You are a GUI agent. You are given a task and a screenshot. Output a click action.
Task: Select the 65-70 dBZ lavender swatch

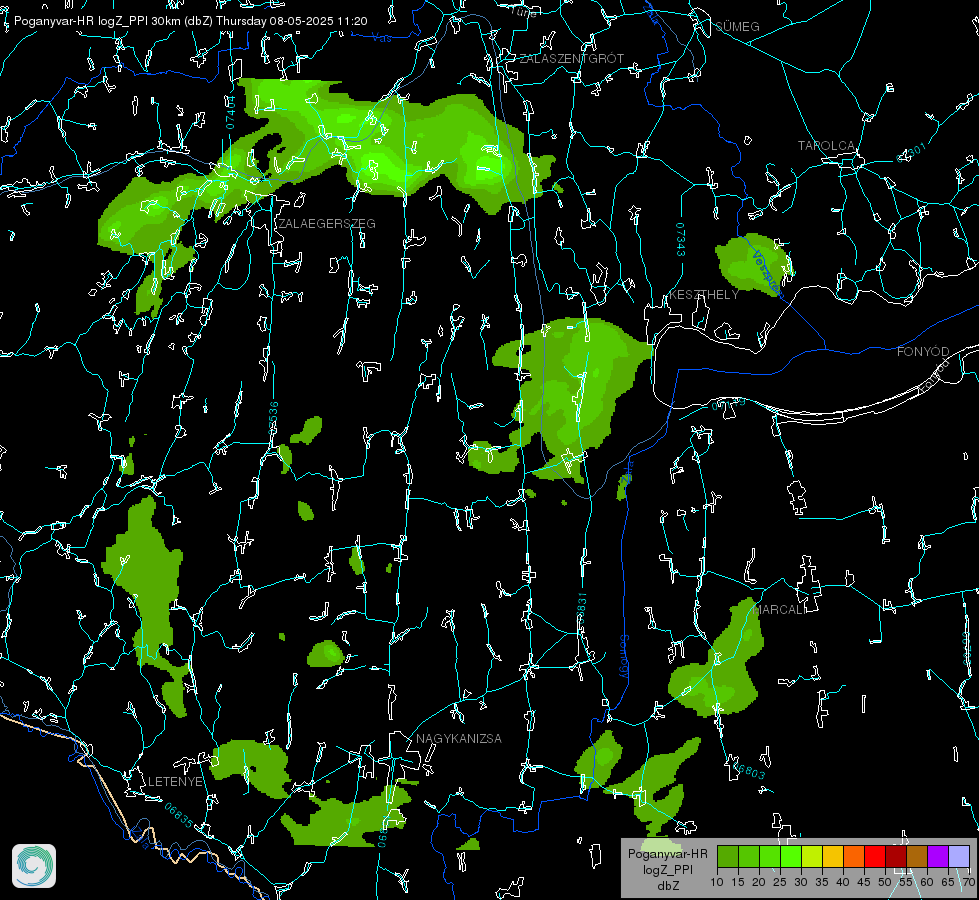point(959,856)
